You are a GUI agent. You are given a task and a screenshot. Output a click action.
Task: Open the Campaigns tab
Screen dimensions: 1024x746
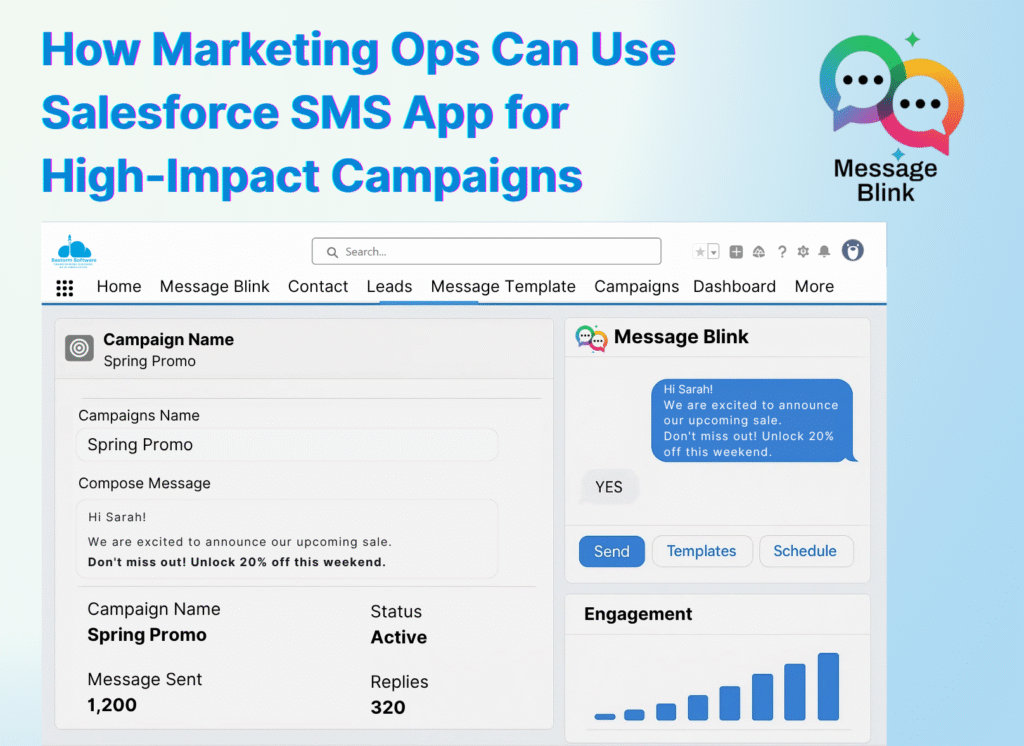point(636,287)
